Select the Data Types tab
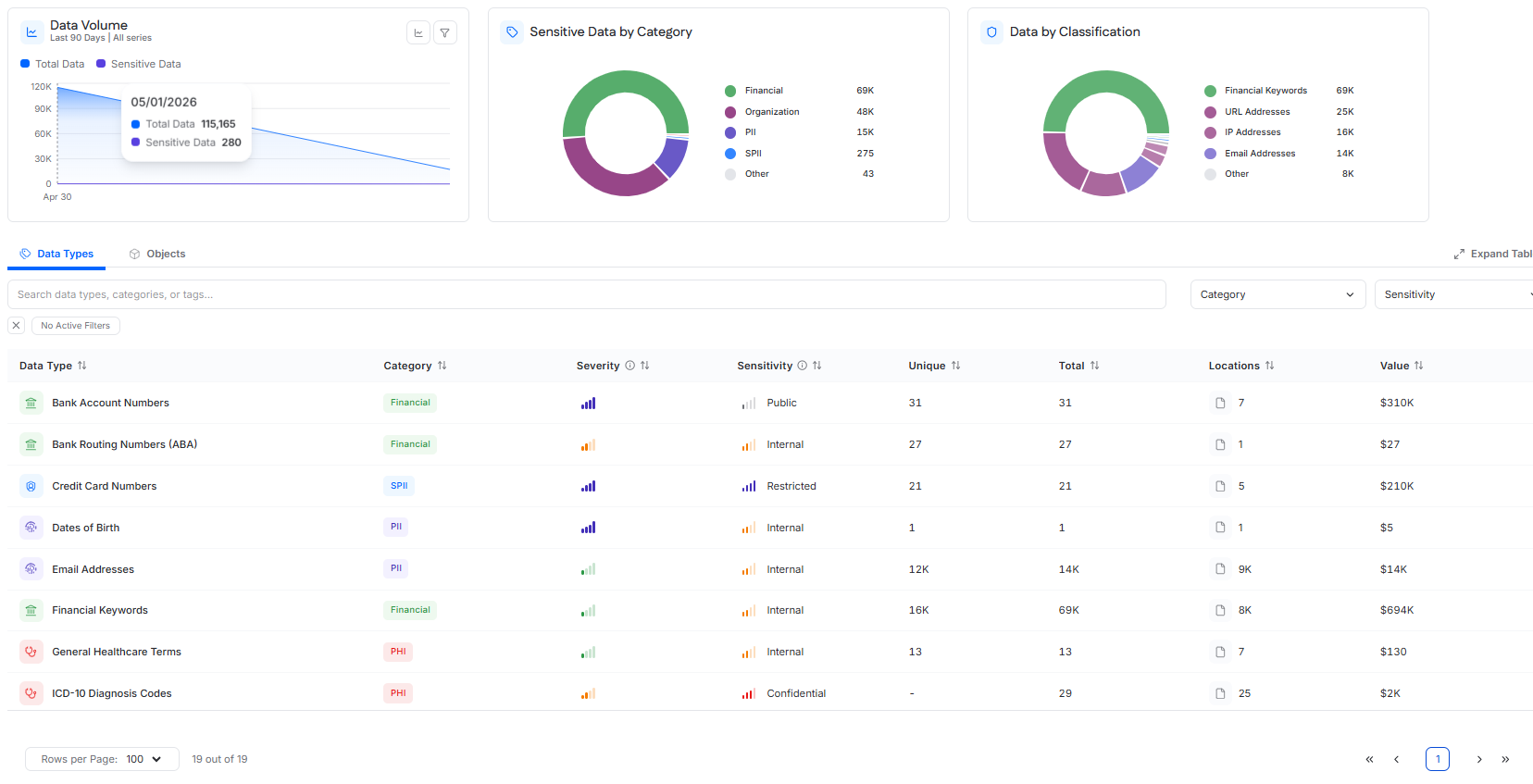Image resolution: width=1533 pixels, height=784 pixels. coord(56,254)
